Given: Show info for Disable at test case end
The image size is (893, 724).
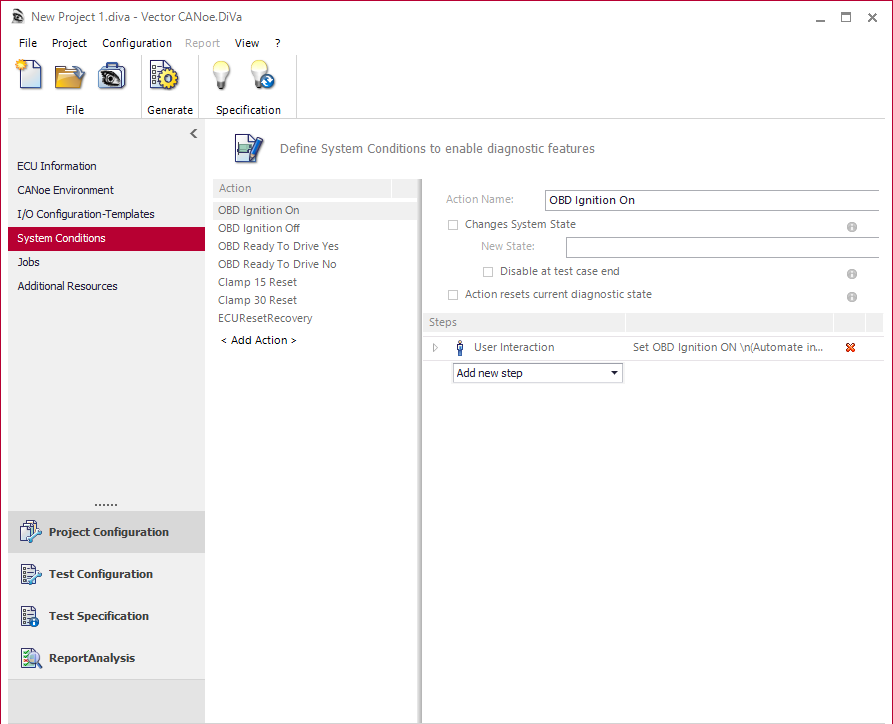Looking at the screenshot, I should point(852,274).
